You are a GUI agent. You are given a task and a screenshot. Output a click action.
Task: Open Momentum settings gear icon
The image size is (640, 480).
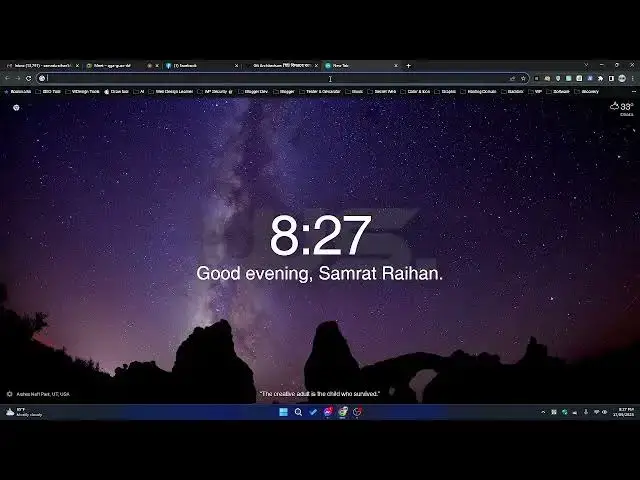click(9, 394)
